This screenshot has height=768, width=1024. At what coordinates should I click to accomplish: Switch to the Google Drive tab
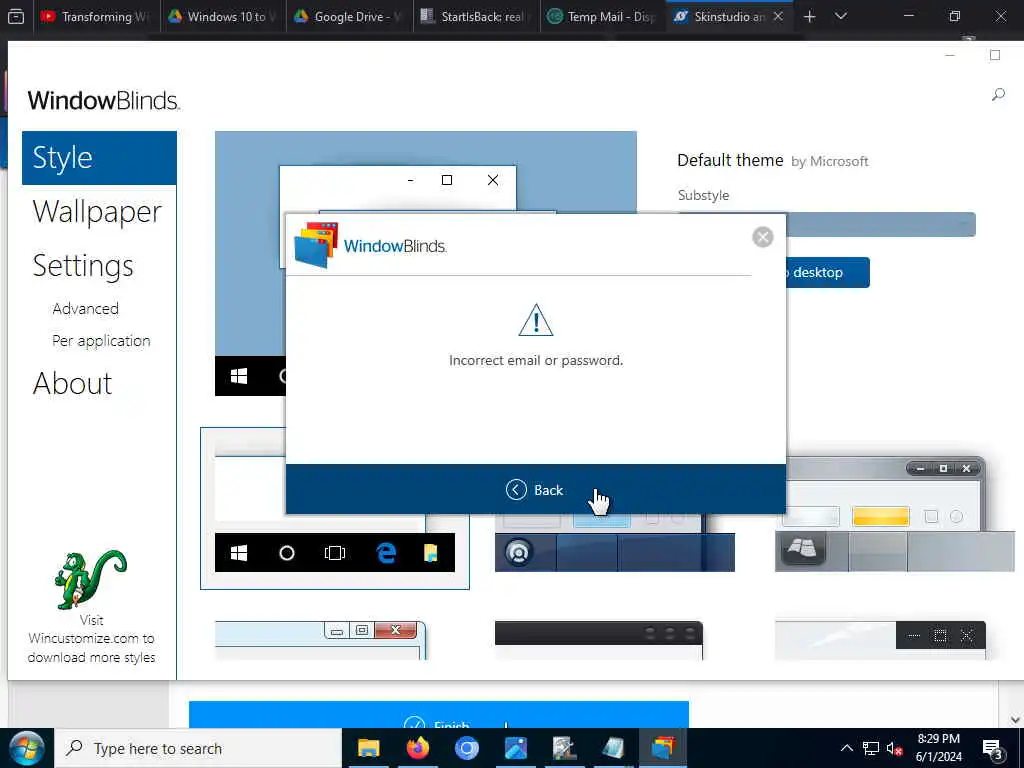pos(349,16)
